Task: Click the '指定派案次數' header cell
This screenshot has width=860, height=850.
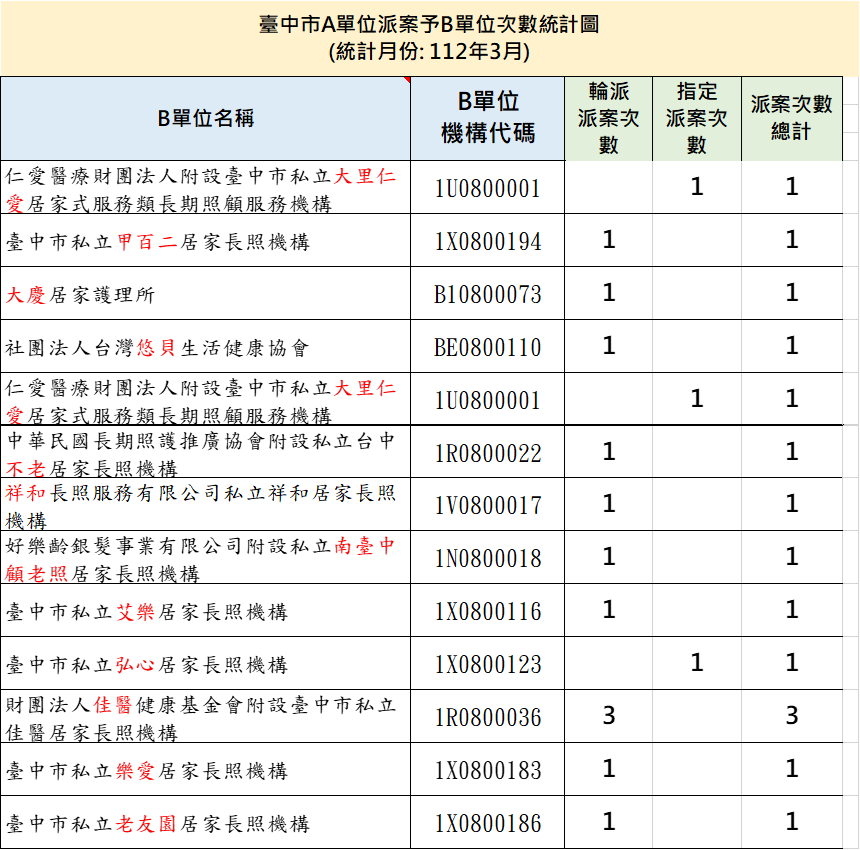Action: [x=697, y=118]
